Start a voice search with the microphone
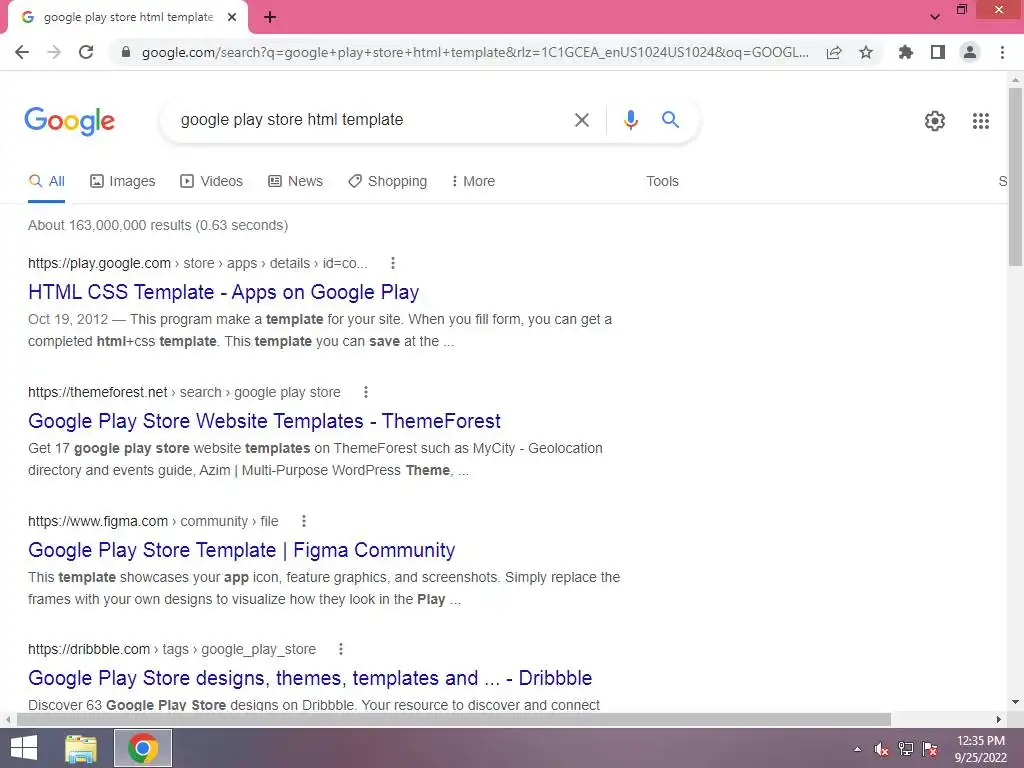The image size is (1024, 768). pos(630,120)
